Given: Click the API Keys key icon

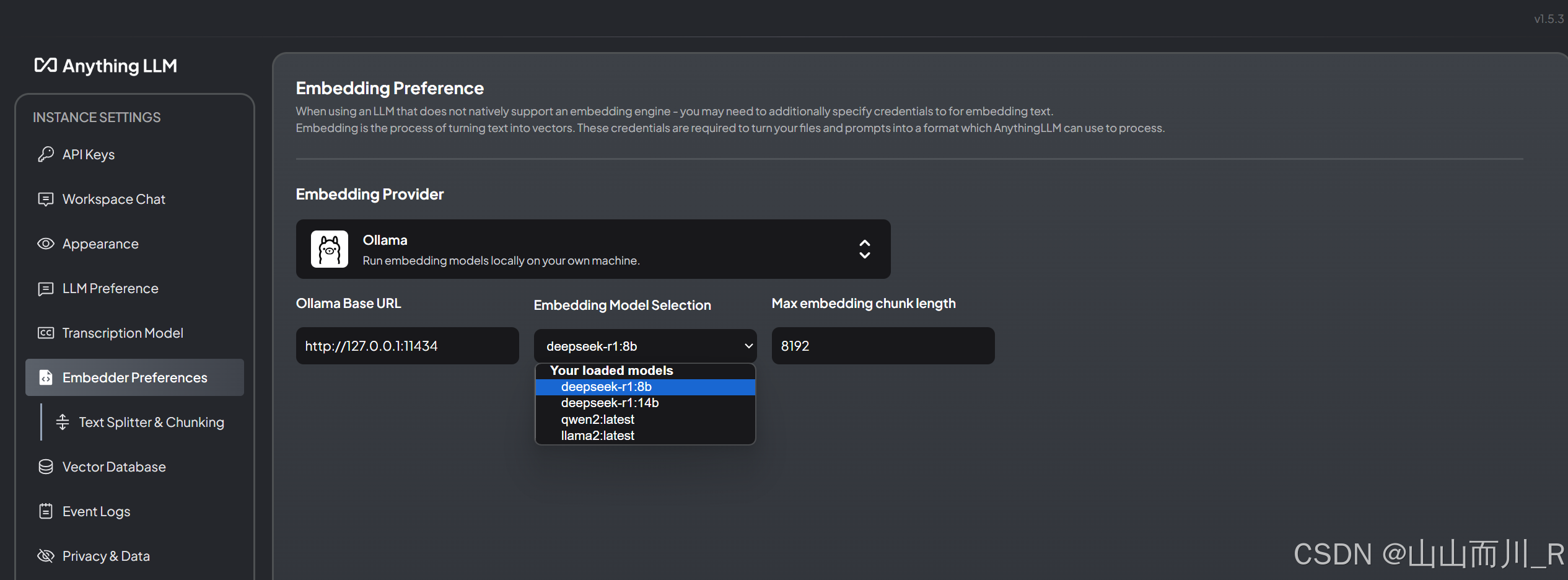Looking at the screenshot, I should 46,154.
